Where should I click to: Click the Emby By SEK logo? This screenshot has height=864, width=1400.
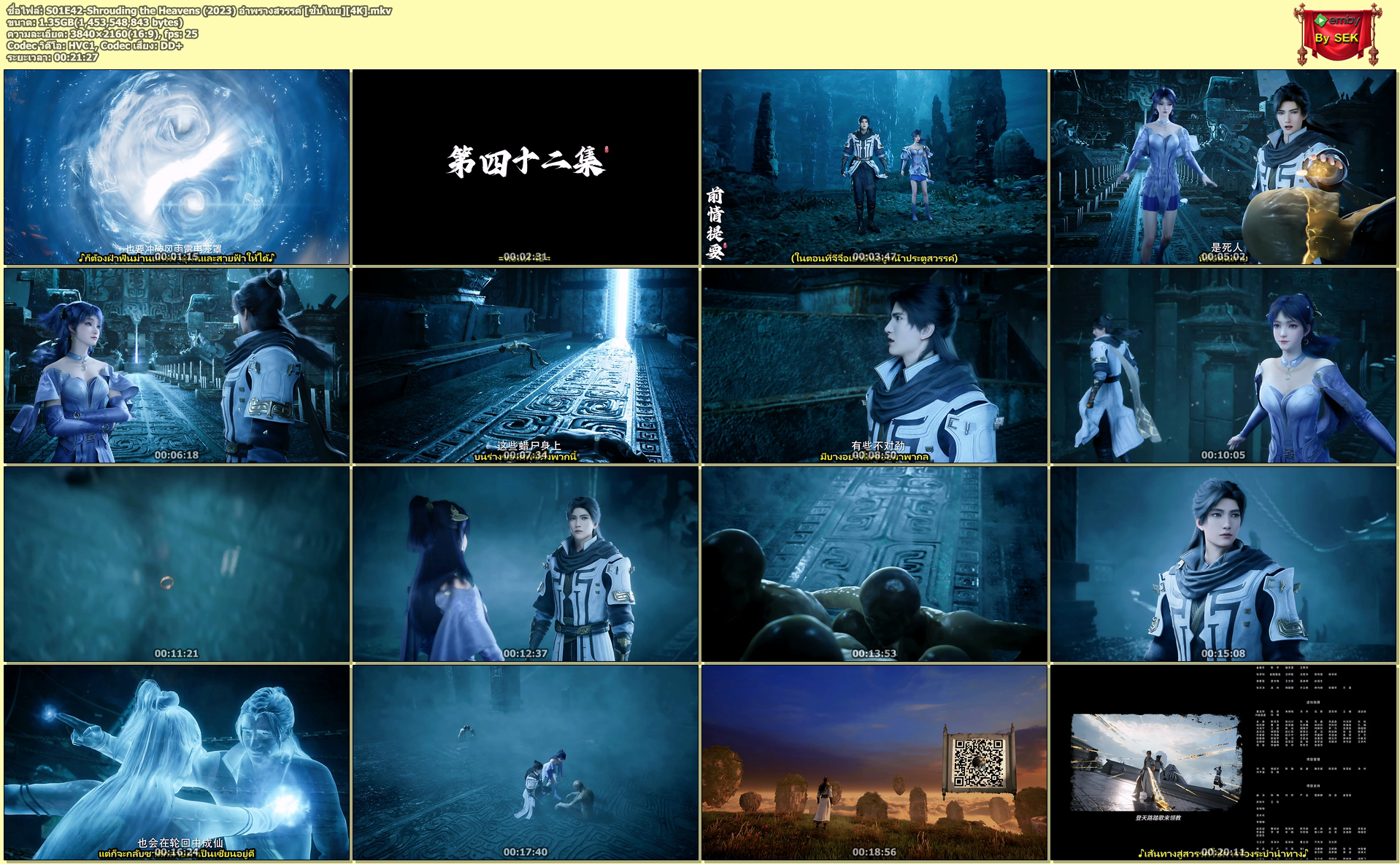click(1338, 34)
